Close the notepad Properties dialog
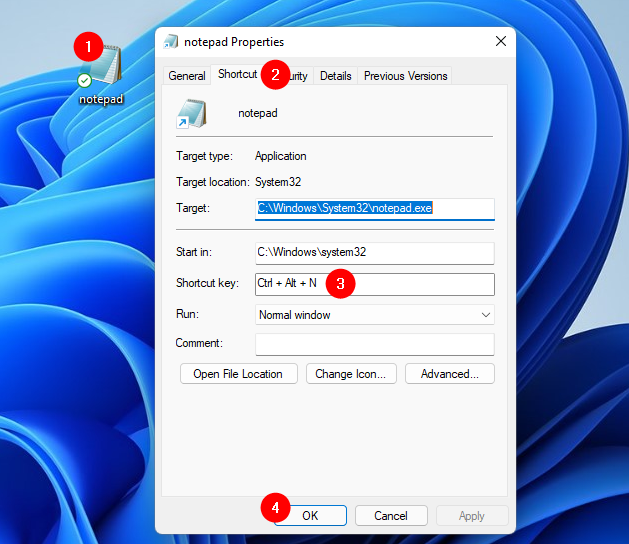This screenshot has width=629, height=544. coord(500,41)
